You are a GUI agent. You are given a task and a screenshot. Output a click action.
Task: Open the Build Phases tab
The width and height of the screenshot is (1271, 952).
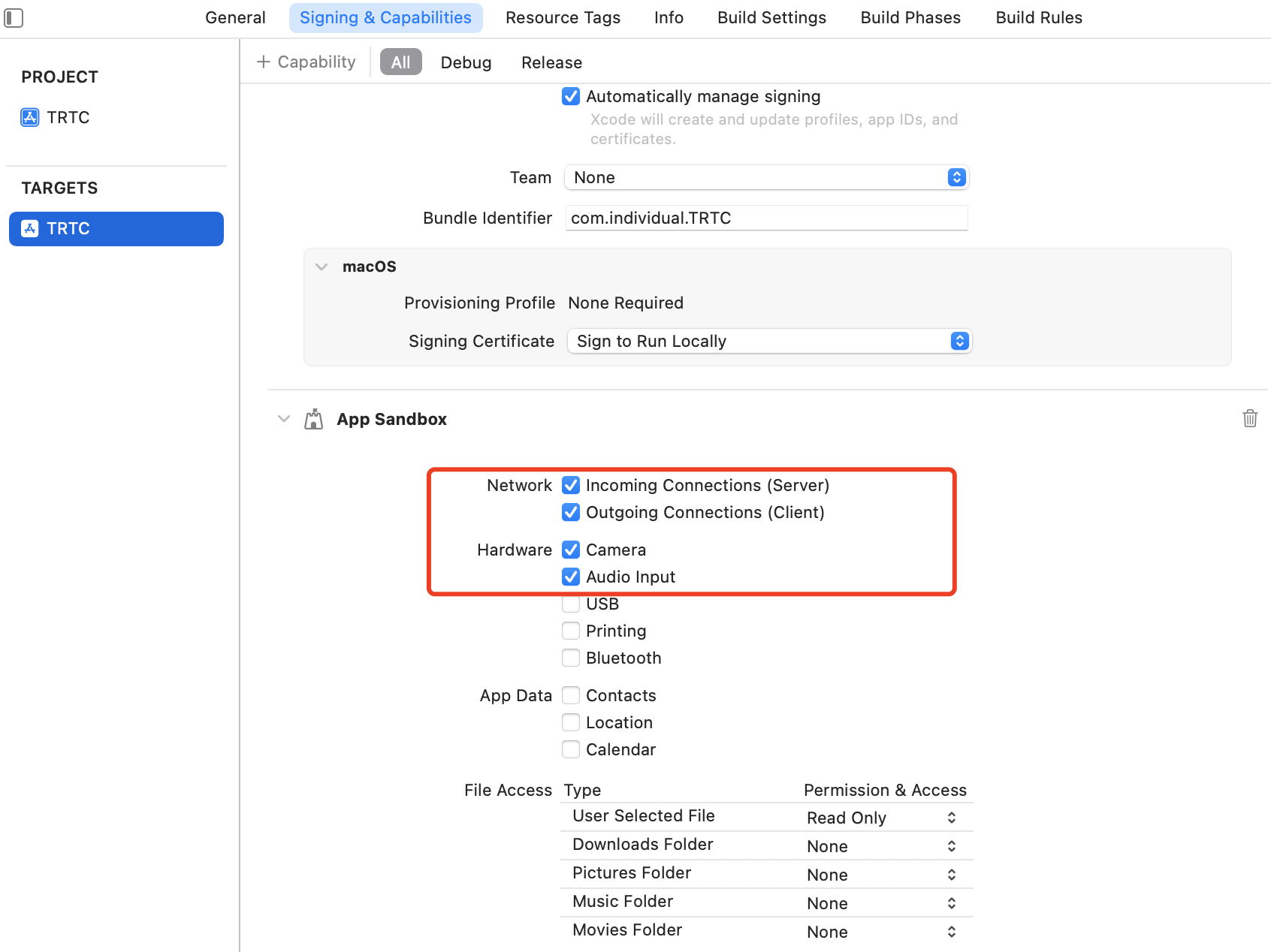tap(910, 17)
